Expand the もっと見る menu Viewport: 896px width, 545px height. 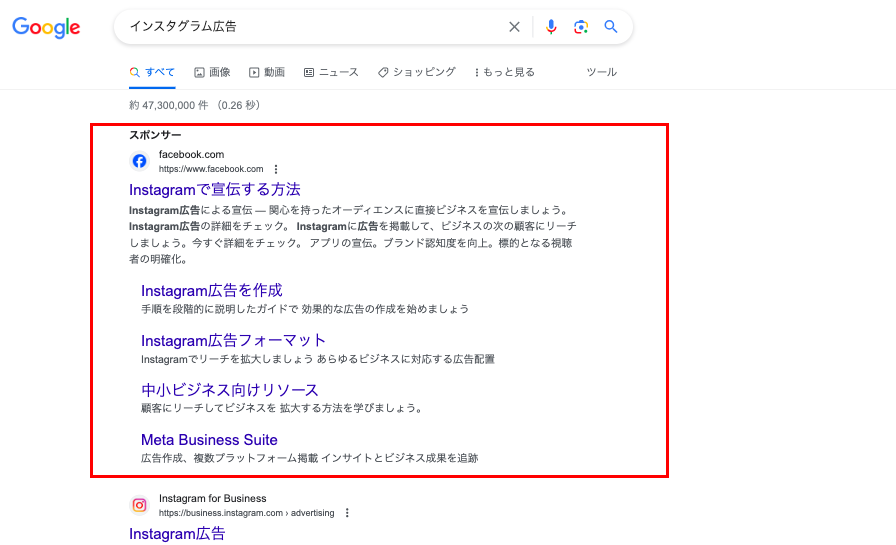point(505,72)
